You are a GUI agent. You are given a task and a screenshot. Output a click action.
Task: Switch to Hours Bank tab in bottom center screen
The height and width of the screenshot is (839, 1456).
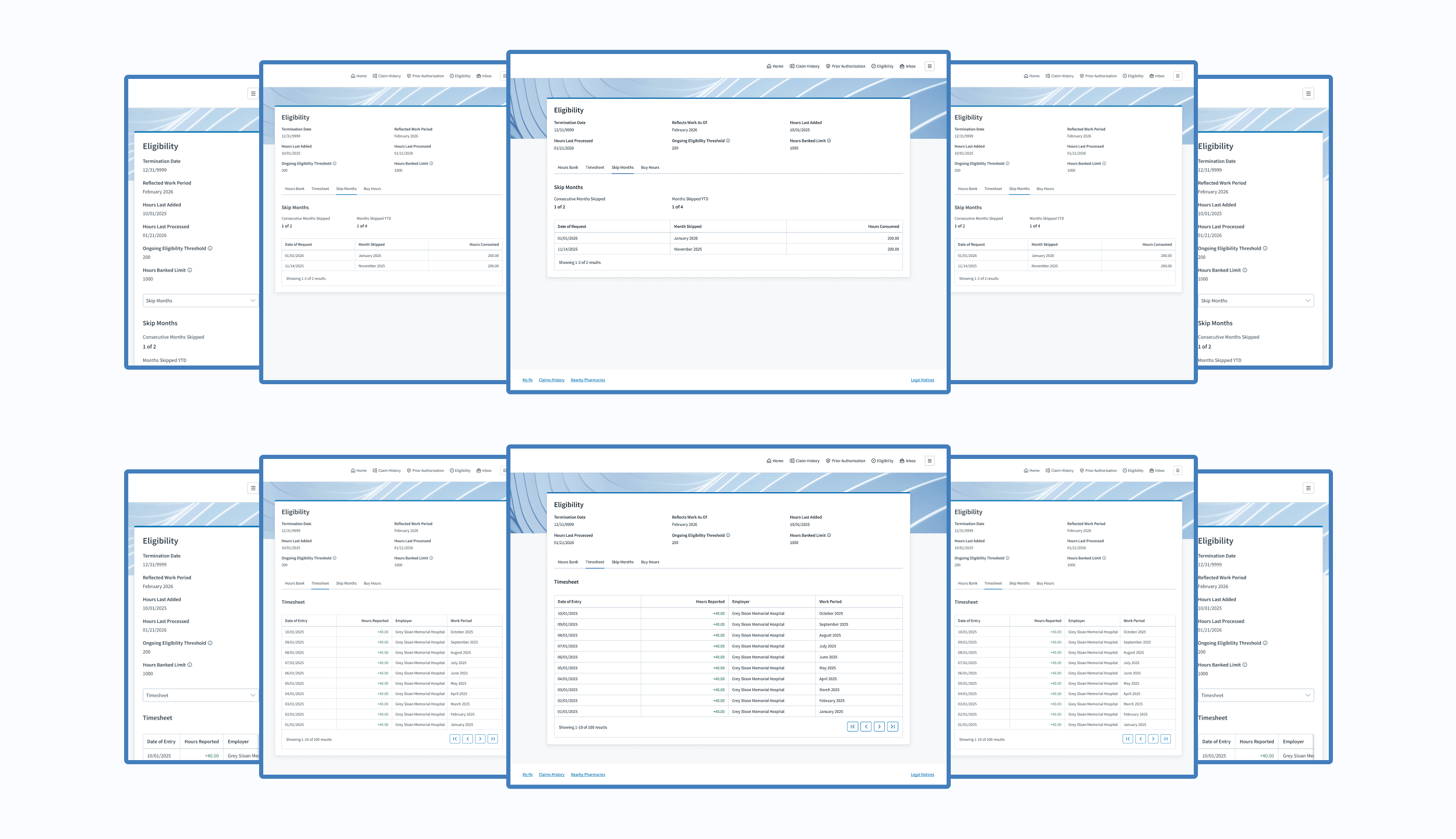tap(568, 562)
